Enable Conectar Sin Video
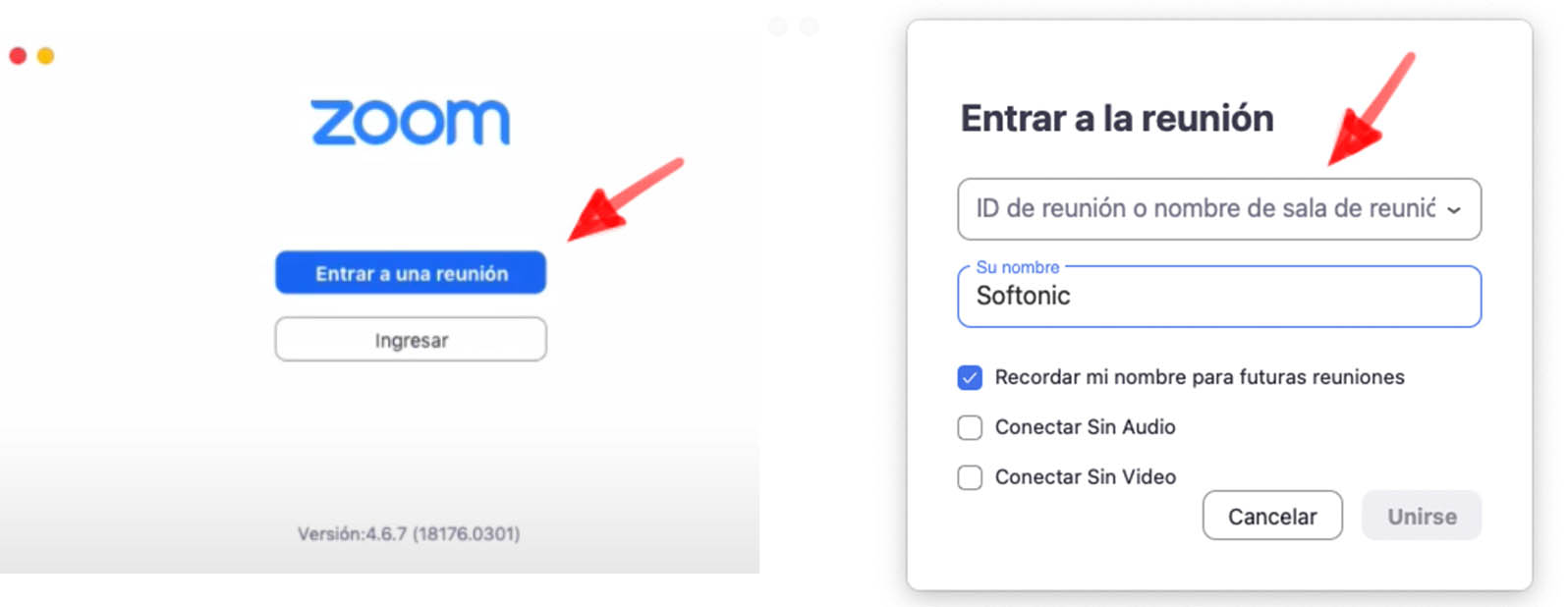The height and width of the screenshot is (607, 1568). pos(969,477)
